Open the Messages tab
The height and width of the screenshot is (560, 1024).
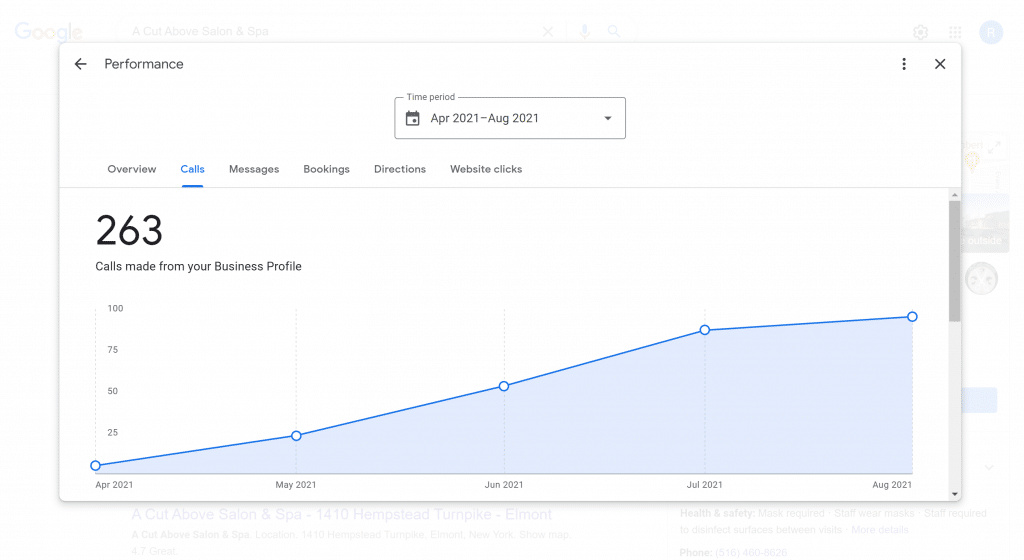[254, 169]
